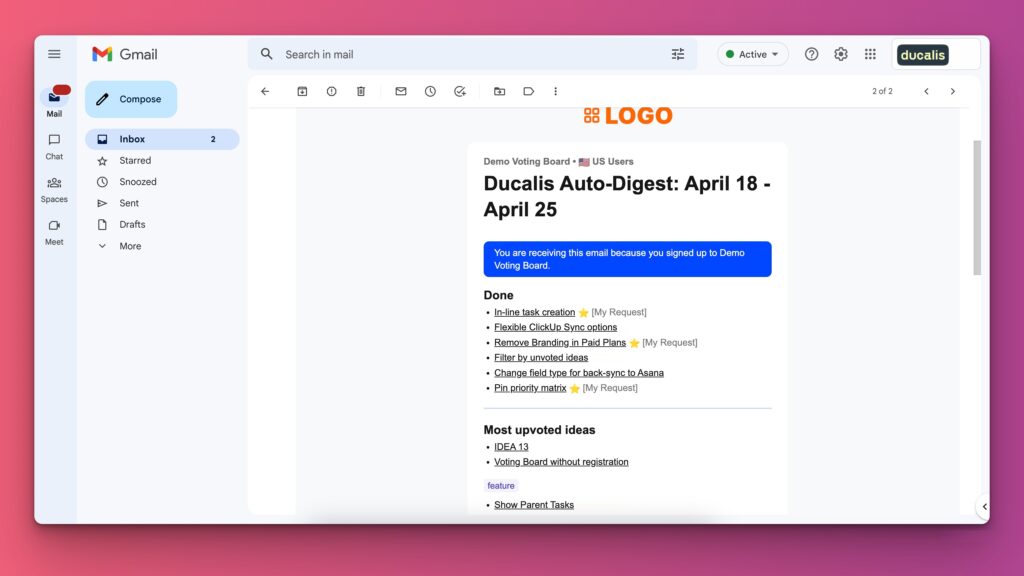The image size is (1024, 576).
Task: Open Remove Branding in Paid Plans link
Action: click(560, 342)
